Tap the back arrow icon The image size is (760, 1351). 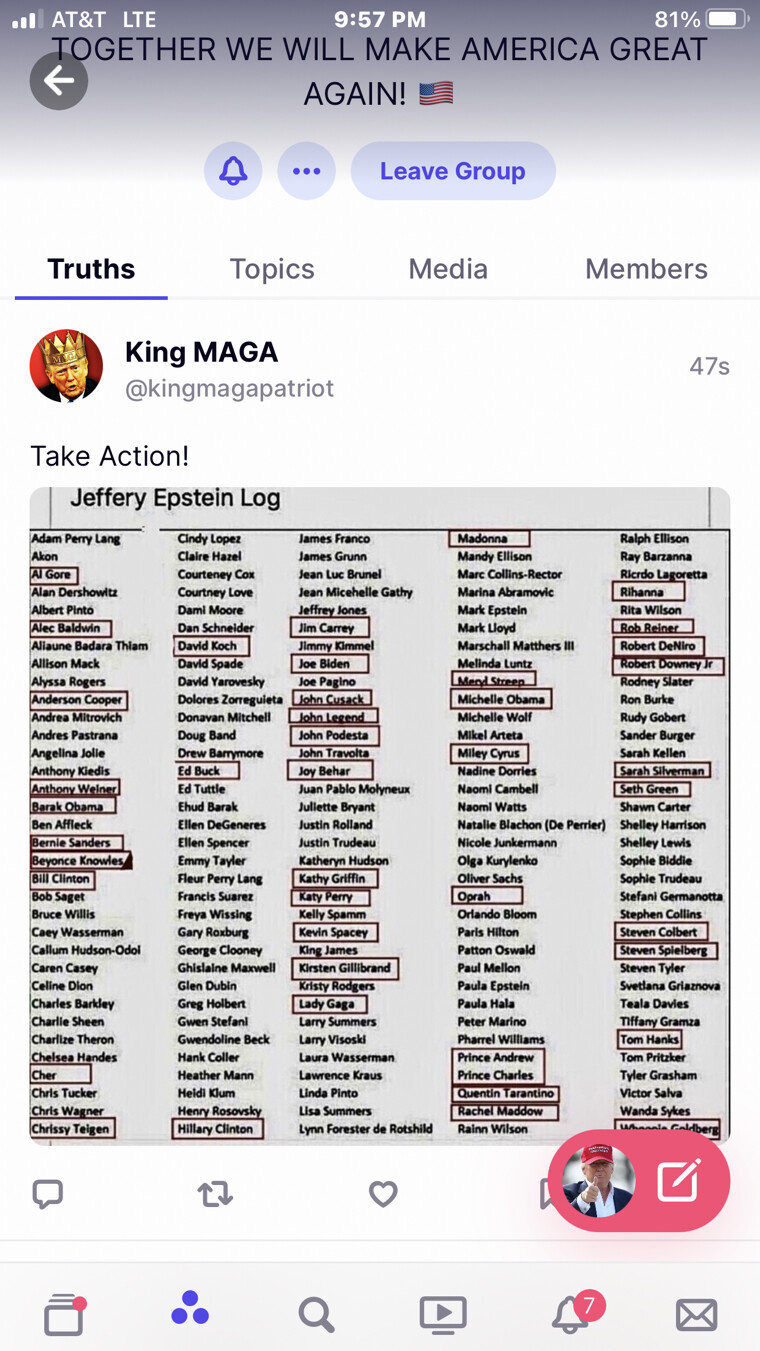pyautogui.click(x=59, y=81)
